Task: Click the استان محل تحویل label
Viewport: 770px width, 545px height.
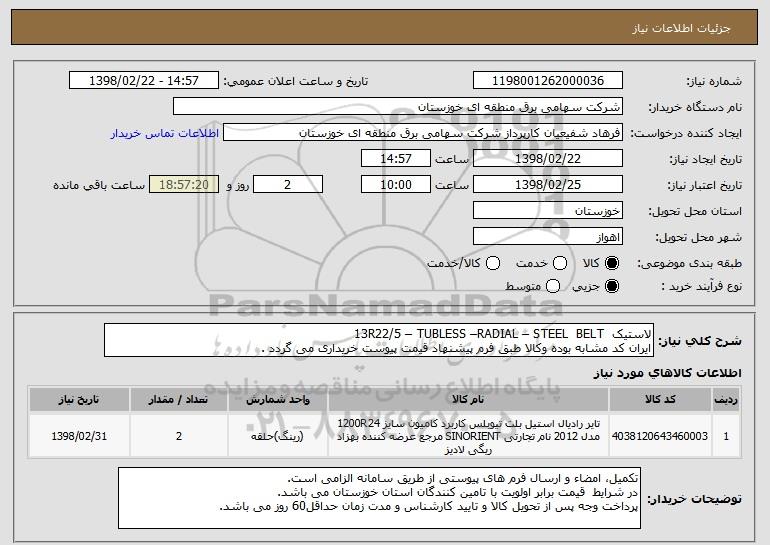Action: coord(695,211)
